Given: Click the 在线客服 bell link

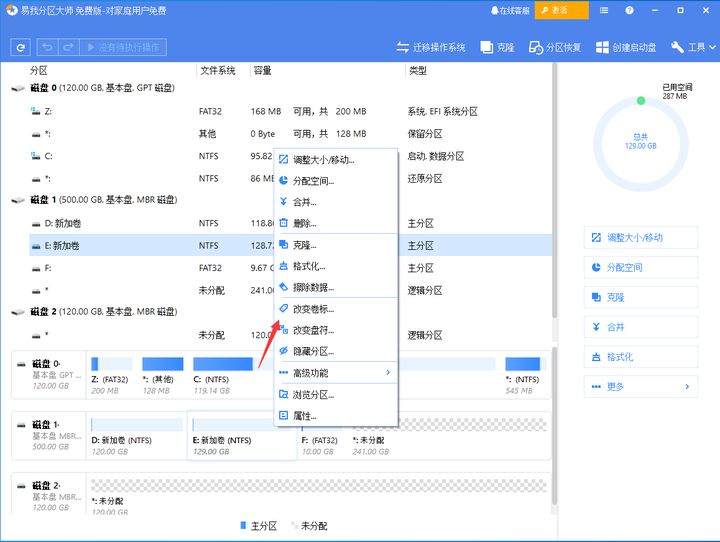Looking at the screenshot, I should click(x=510, y=10).
